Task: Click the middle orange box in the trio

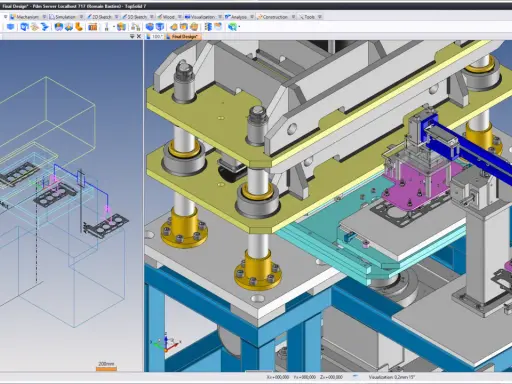Action: pos(184,27)
